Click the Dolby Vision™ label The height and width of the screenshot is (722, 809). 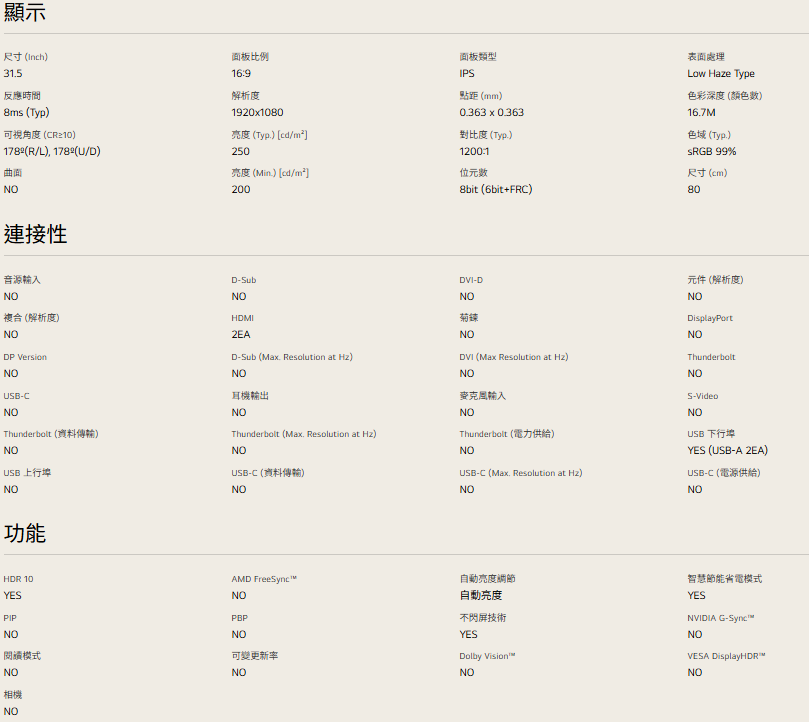pos(487,656)
